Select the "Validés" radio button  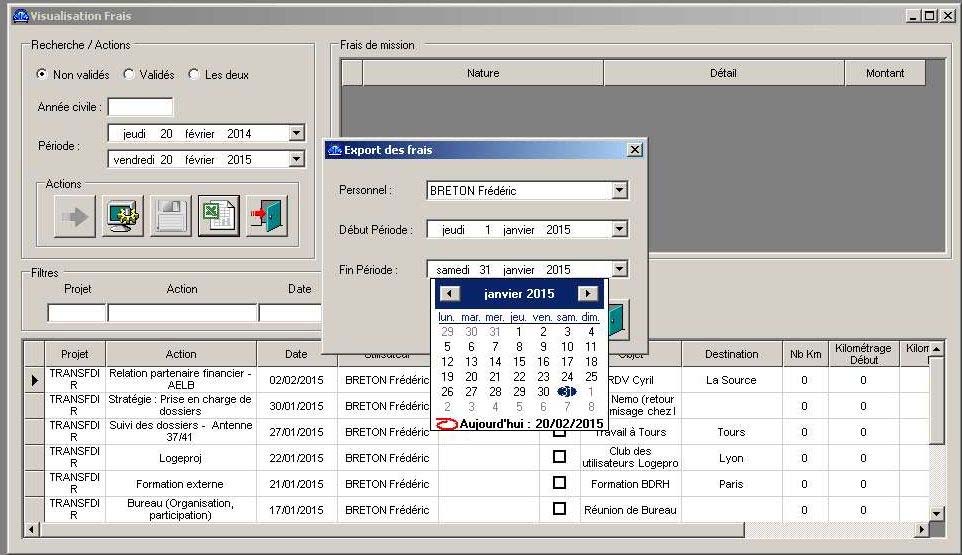tap(129, 75)
